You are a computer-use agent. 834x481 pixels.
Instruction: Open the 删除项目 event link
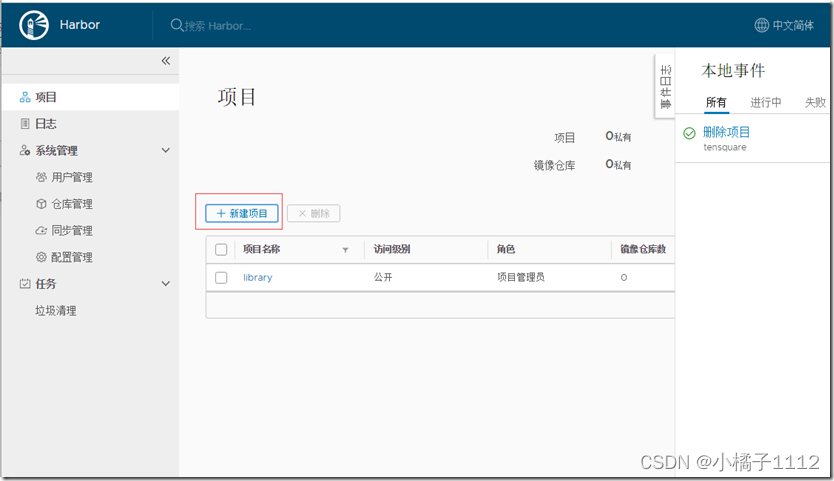coord(726,132)
